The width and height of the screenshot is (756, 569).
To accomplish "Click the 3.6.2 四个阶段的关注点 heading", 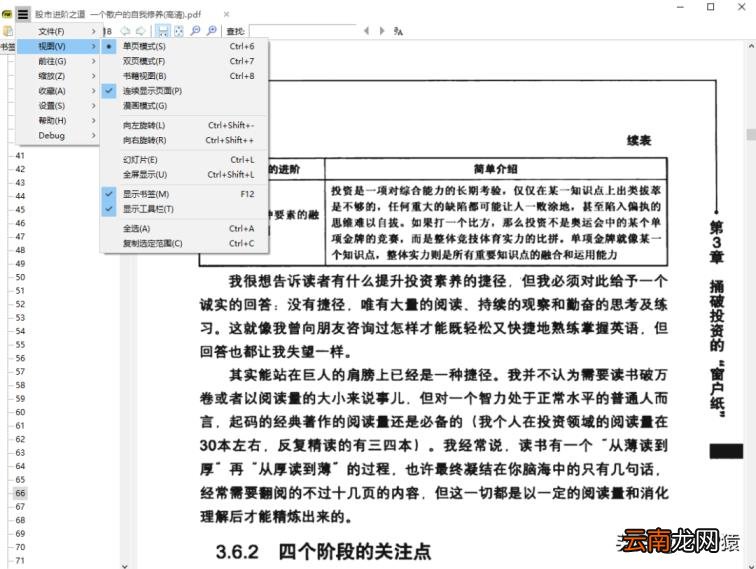I will click(323, 552).
